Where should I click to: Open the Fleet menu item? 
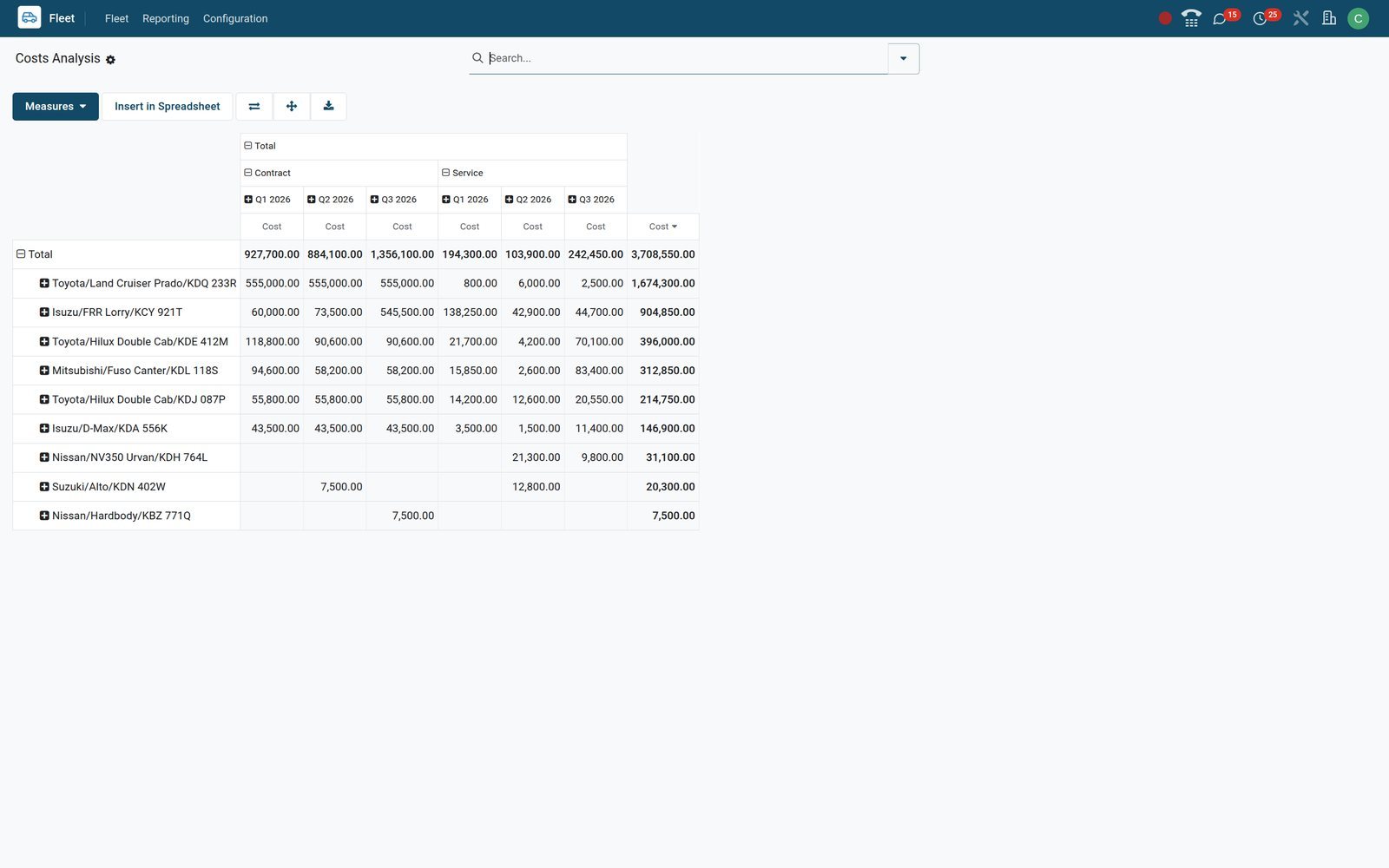click(x=116, y=18)
